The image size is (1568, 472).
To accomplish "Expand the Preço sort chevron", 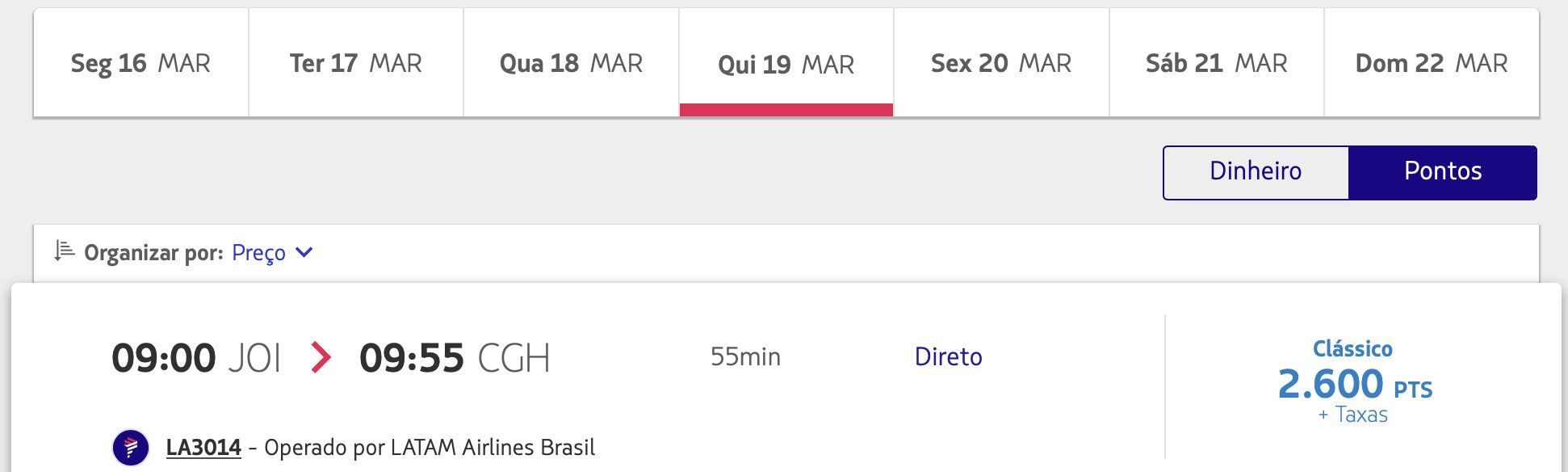I will point(304,252).
